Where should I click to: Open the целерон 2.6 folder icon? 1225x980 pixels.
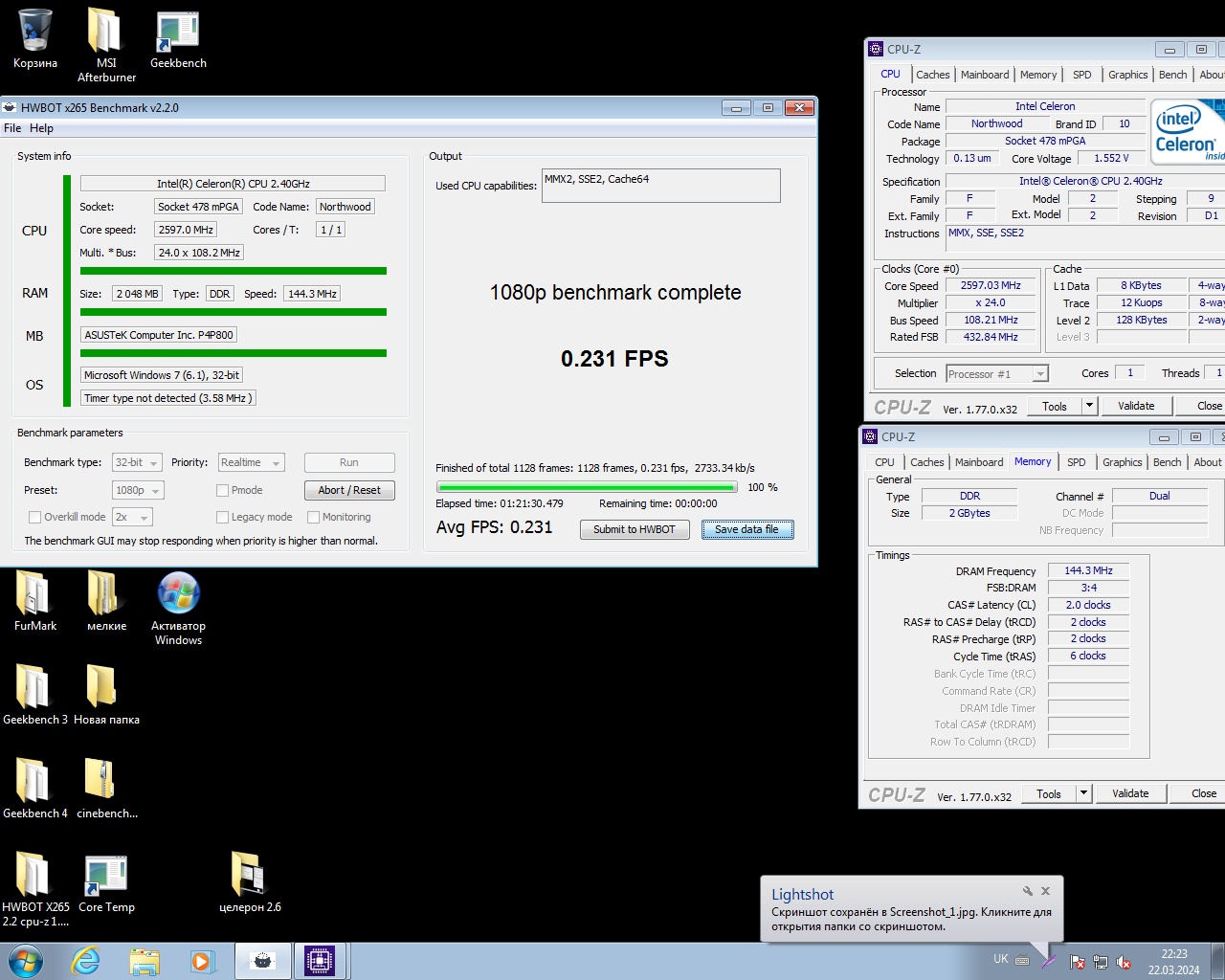250,882
